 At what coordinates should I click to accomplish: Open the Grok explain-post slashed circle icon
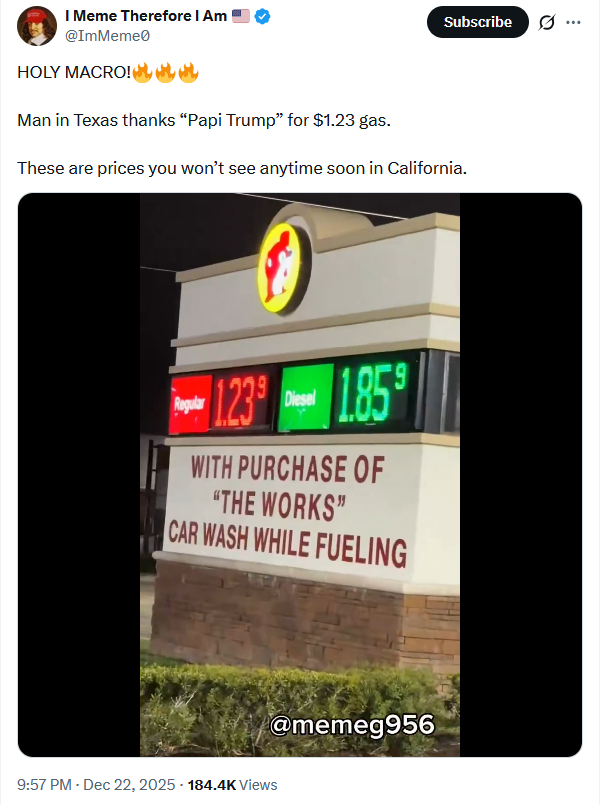tap(547, 22)
